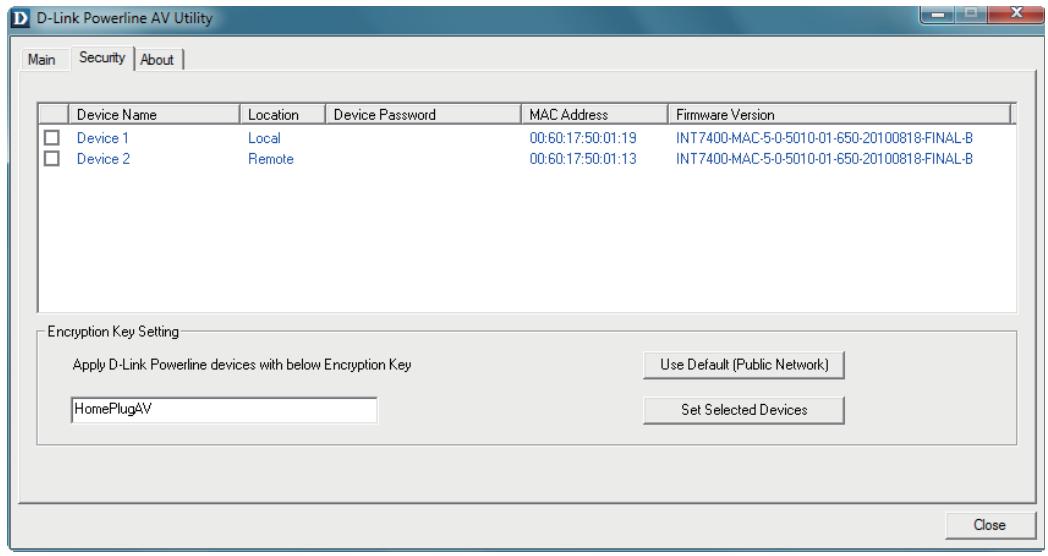Click the Location column header

(x=282, y=114)
